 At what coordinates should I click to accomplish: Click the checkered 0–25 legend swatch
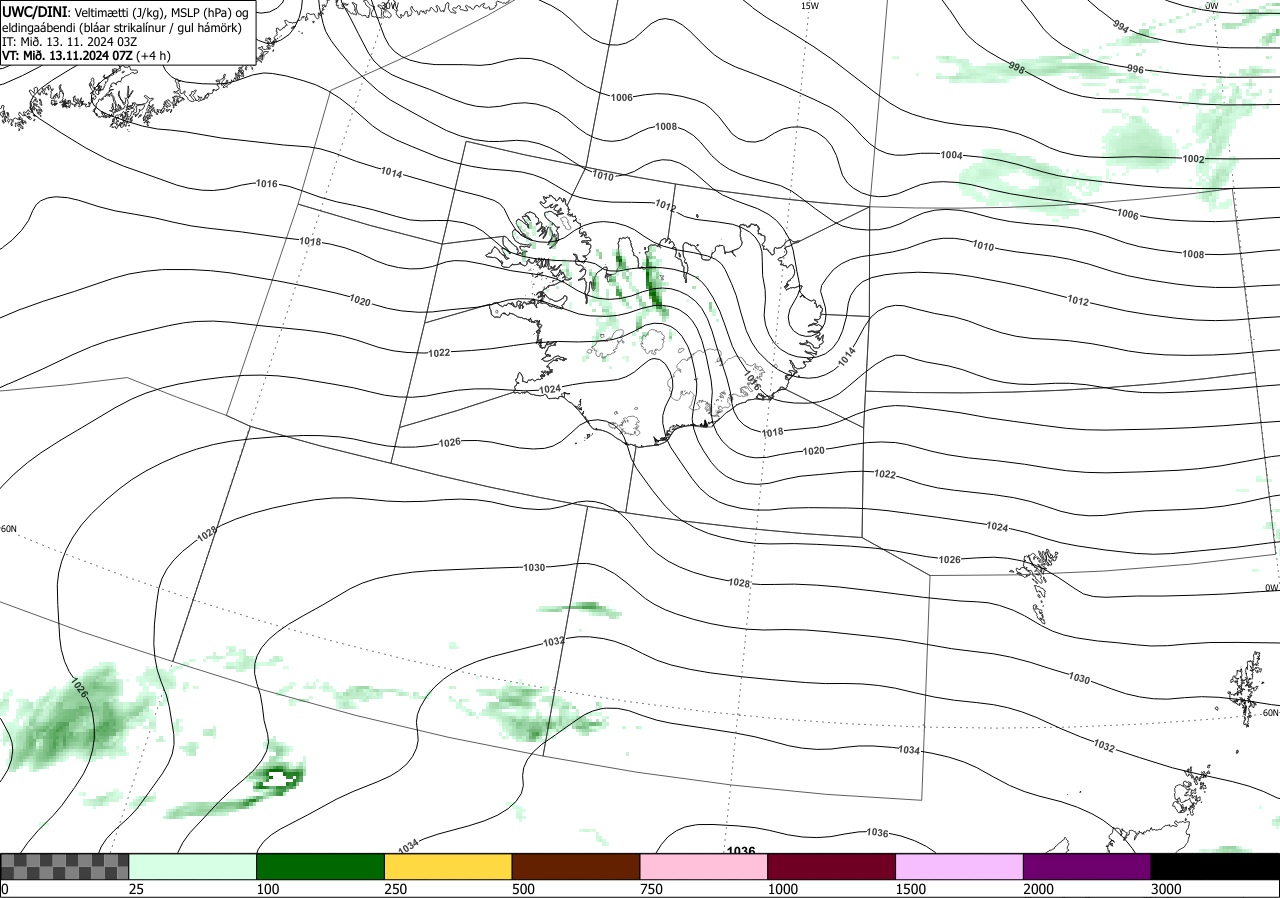tap(65, 866)
